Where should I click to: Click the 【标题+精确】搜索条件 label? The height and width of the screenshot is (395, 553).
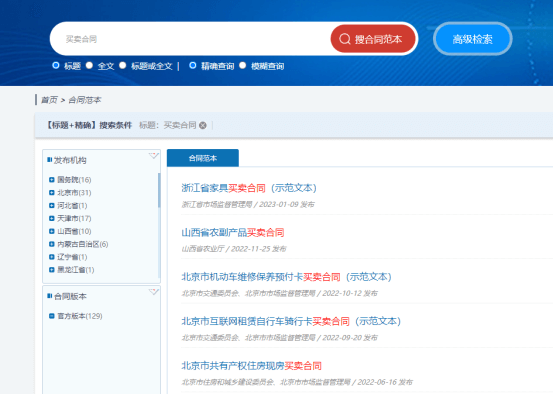pos(89,125)
